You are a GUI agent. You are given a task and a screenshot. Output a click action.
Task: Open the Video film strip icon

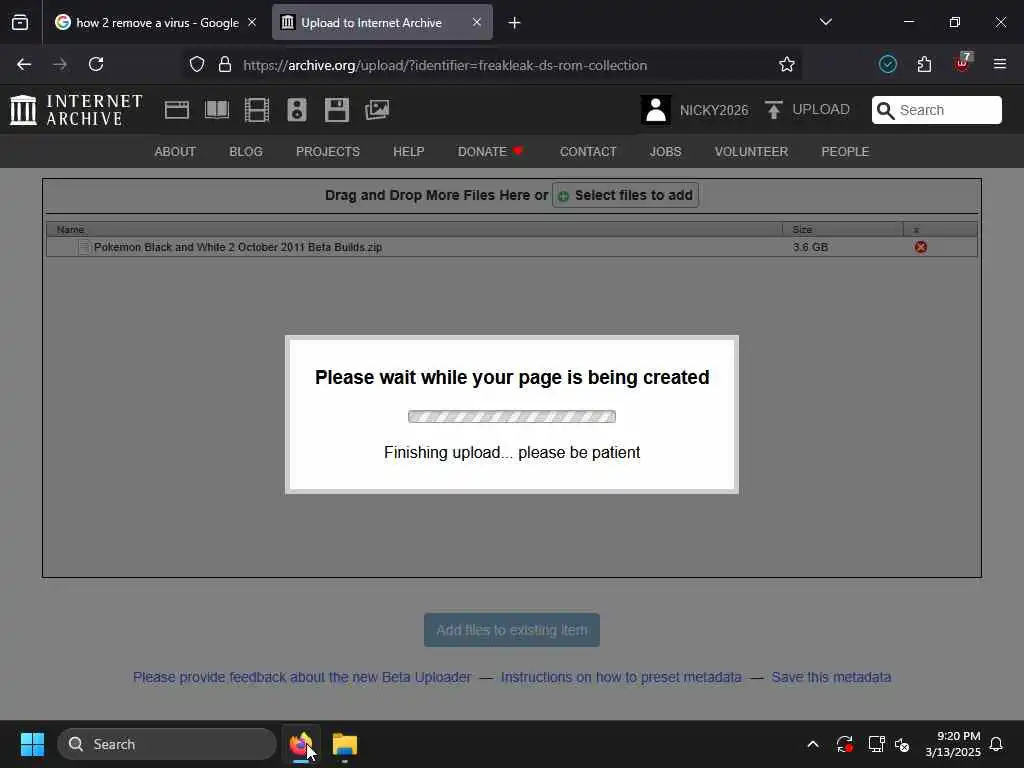tap(257, 110)
